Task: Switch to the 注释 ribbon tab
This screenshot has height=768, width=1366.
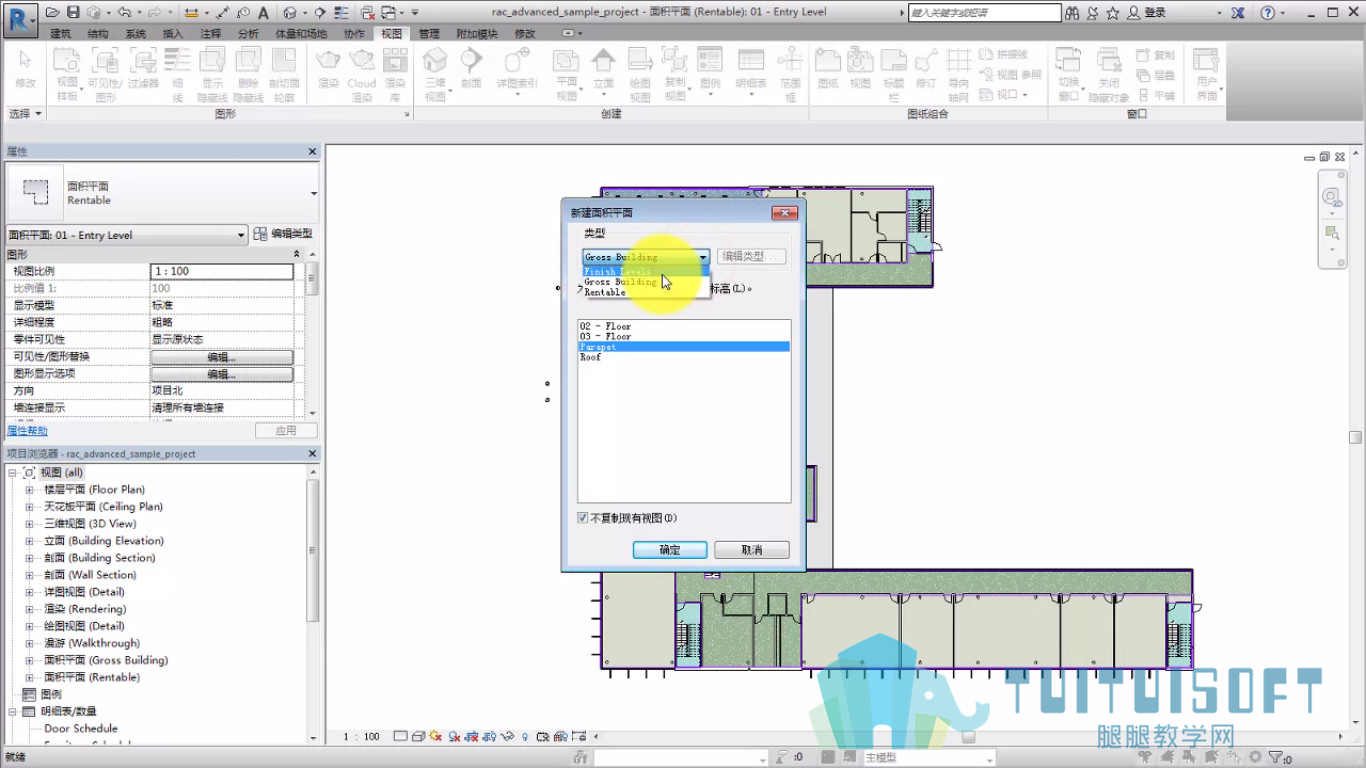Action: coord(211,33)
